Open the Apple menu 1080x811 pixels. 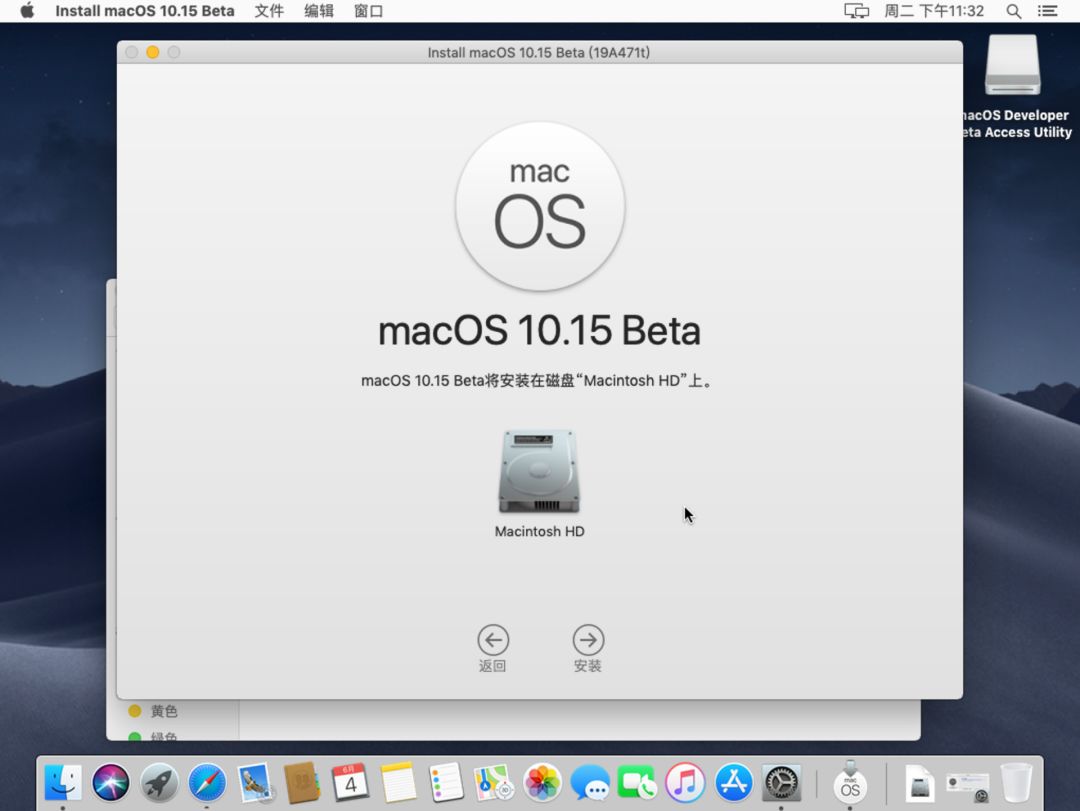point(25,11)
